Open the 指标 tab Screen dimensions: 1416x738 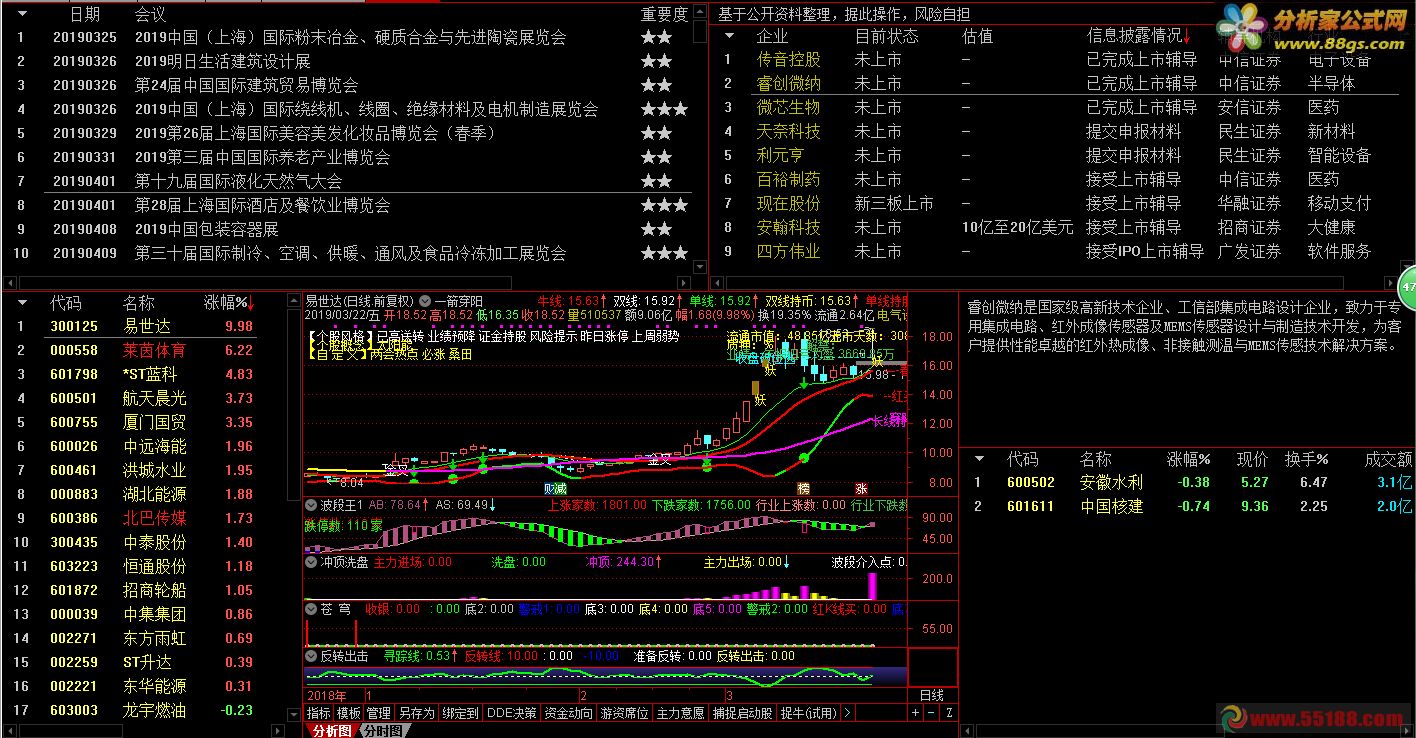click(318, 713)
